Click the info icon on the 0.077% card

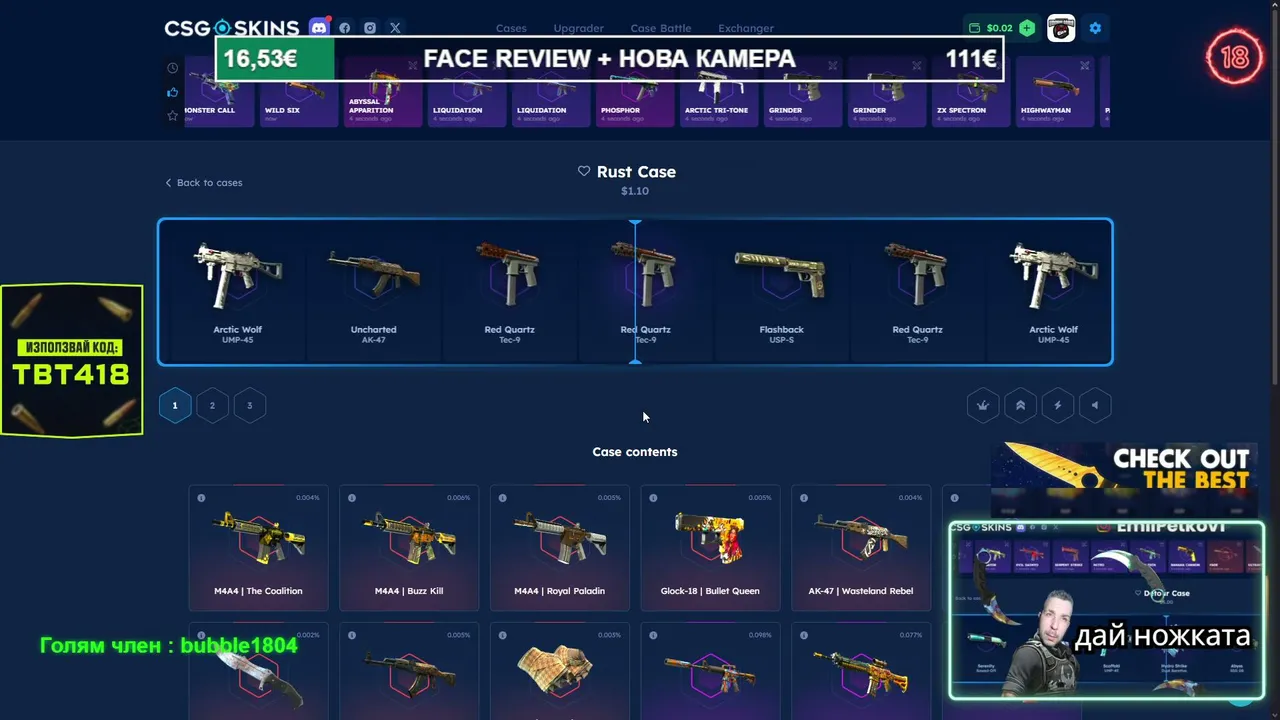pyautogui.click(x=805, y=635)
